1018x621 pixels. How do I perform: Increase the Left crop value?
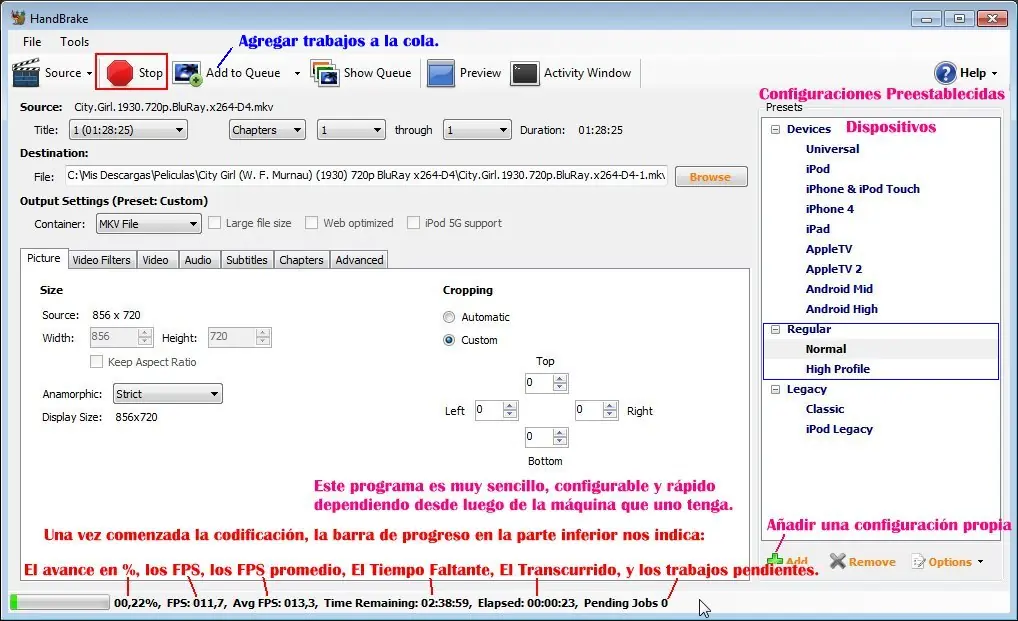tap(510, 406)
